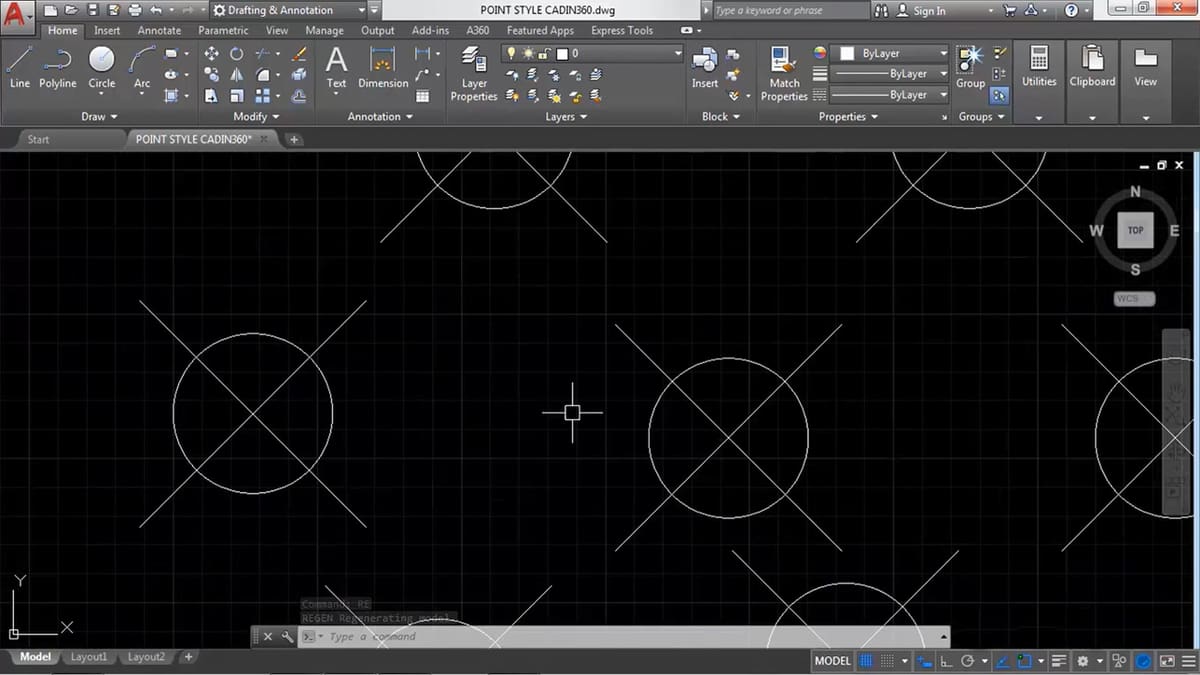This screenshot has height=675, width=1200.
Task: Select the Rotate tool in Modify panel
Action: pos(236,54)
